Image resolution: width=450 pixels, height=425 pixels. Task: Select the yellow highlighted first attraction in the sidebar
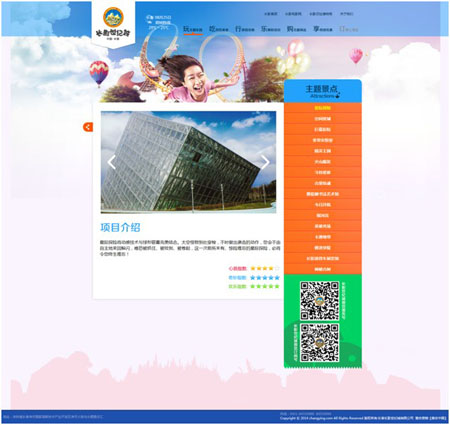[x=323, y=108]
